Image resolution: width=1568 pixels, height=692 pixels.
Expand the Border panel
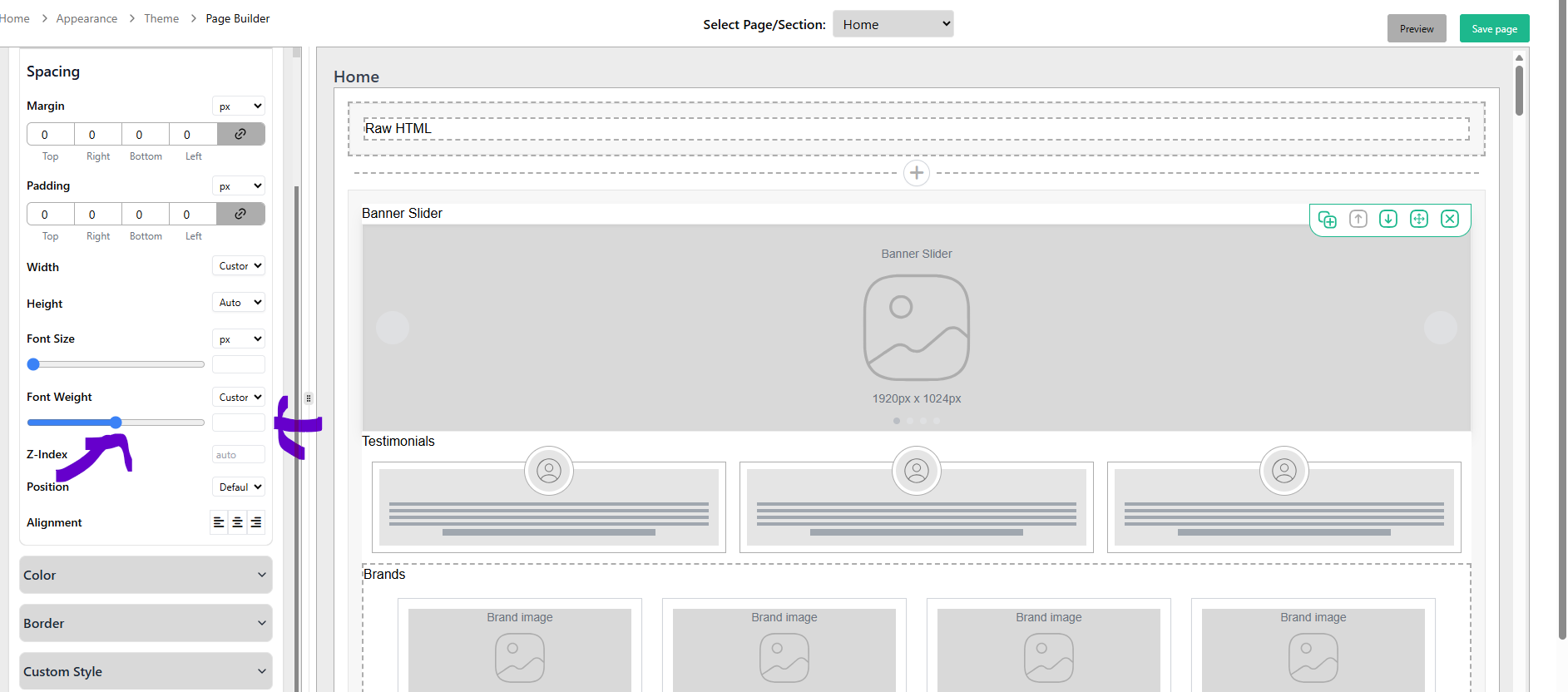pos(146,623)
